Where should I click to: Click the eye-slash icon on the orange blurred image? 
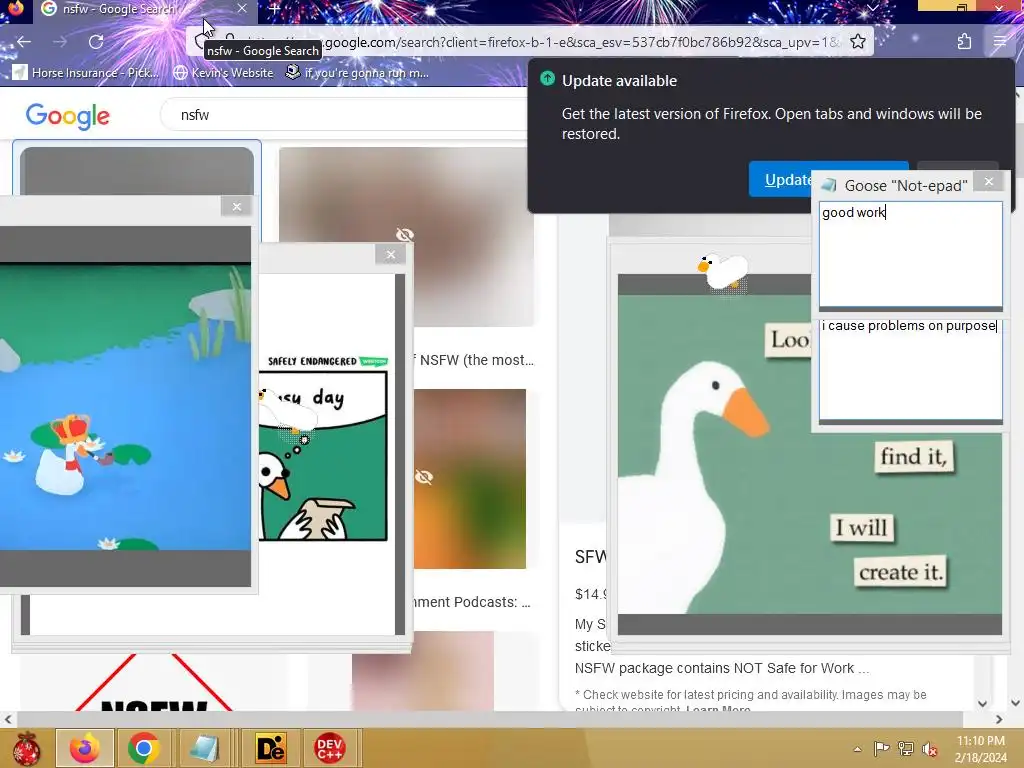[x=424, y=477]
